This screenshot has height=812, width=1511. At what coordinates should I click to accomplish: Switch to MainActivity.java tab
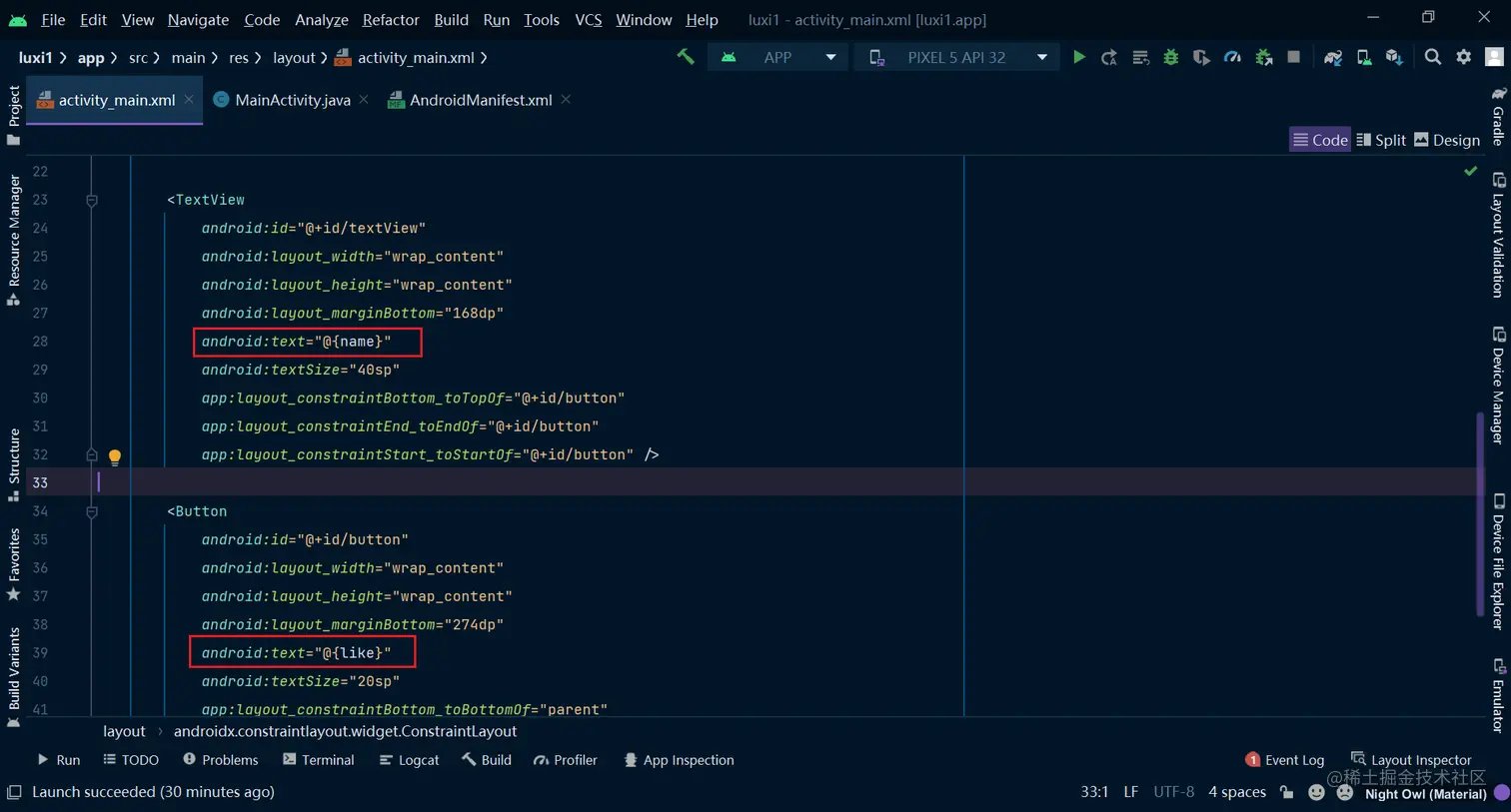[293, 100]
